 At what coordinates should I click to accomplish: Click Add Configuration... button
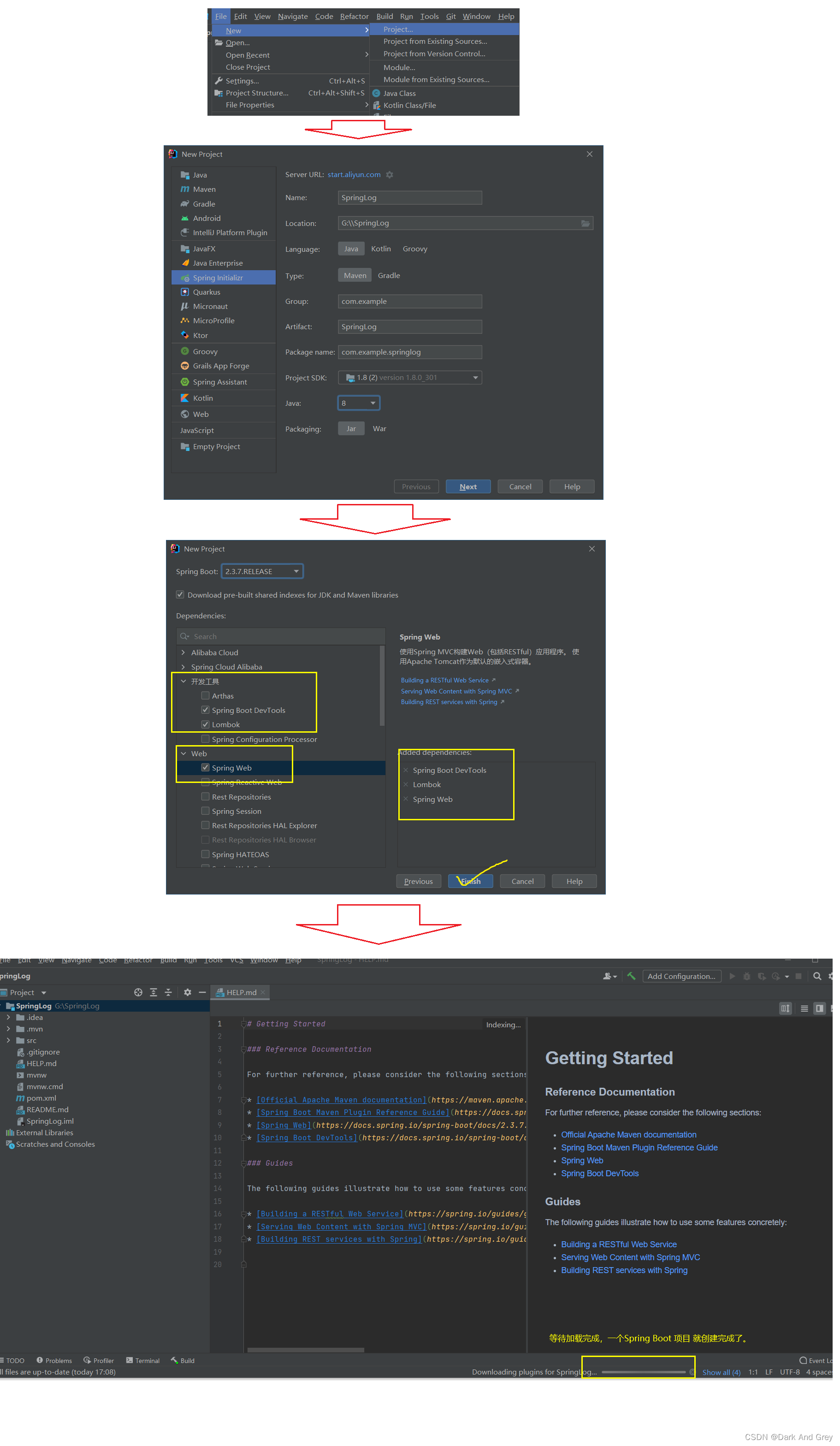tap(681, 976)
